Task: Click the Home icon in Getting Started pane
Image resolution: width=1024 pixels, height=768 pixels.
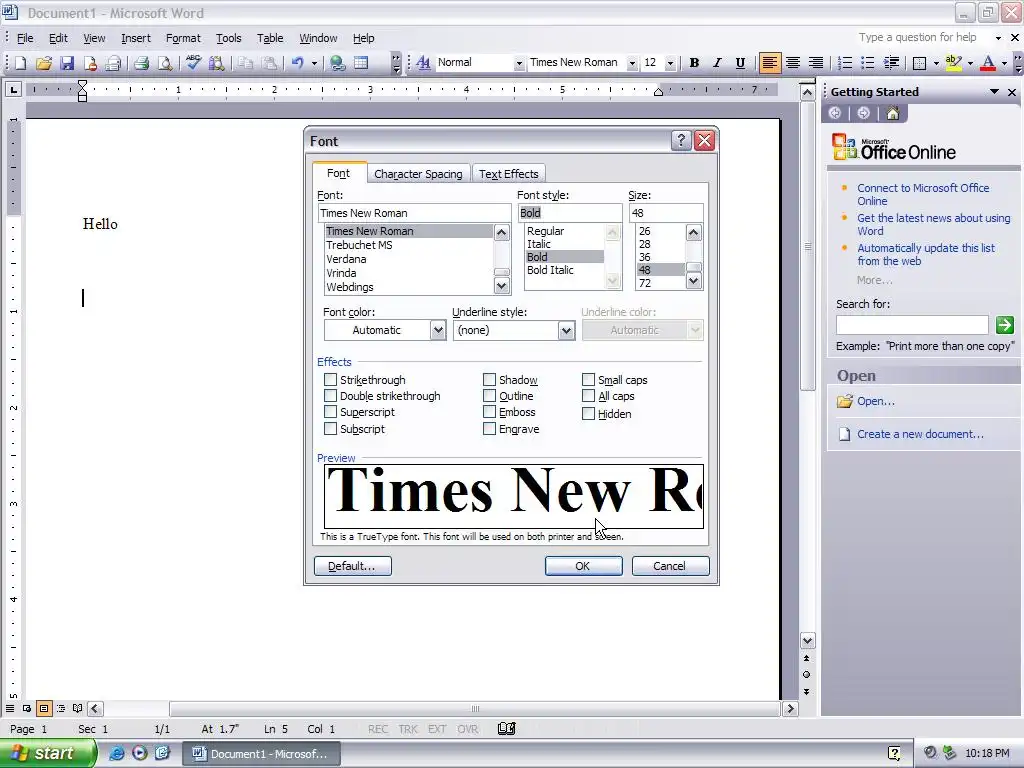Action: point(892,114)
